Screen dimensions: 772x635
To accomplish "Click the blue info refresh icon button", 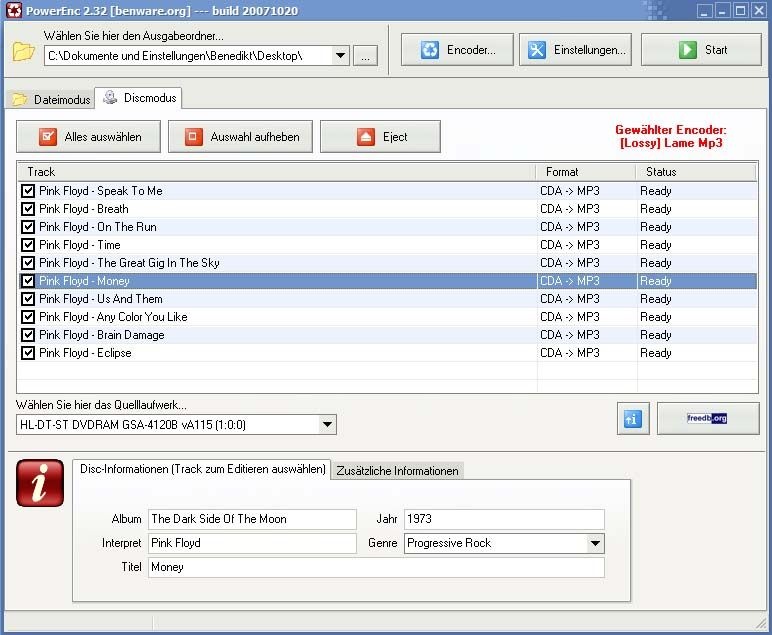I will point(632,420).
